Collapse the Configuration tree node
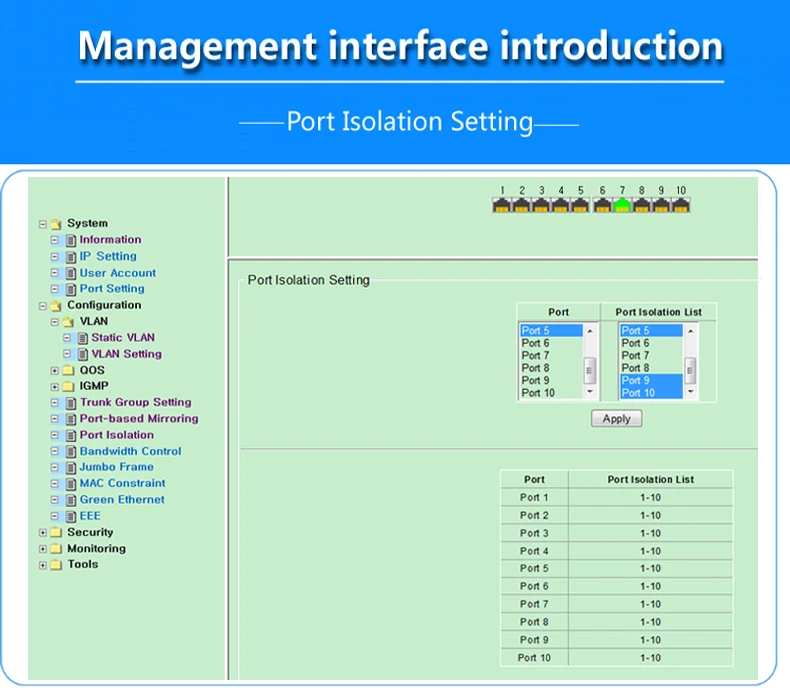The height and width of the screenshot is (700, 790). click(43, 306)
